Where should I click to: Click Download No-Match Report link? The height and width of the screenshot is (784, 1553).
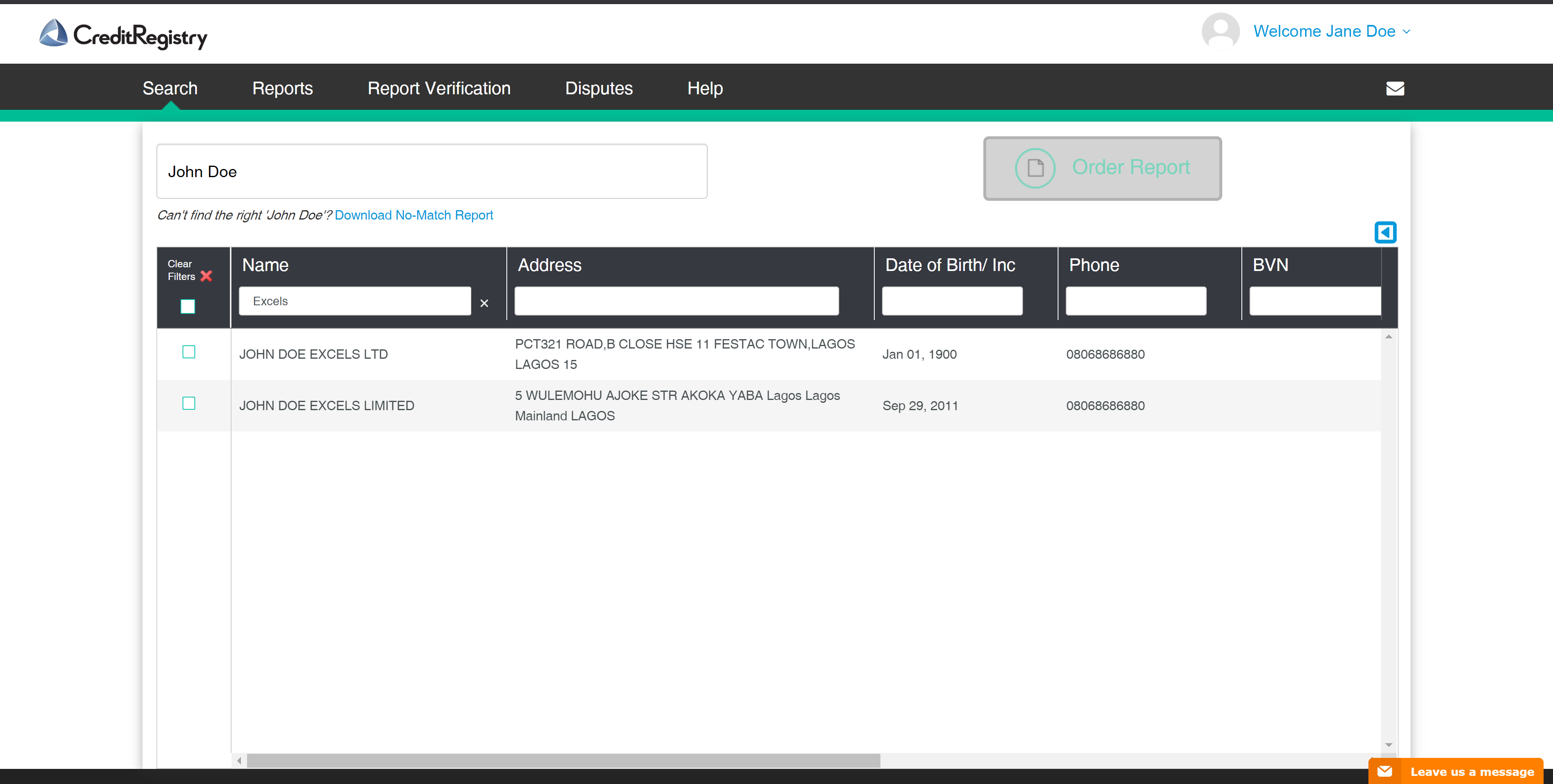pos(414,215)
